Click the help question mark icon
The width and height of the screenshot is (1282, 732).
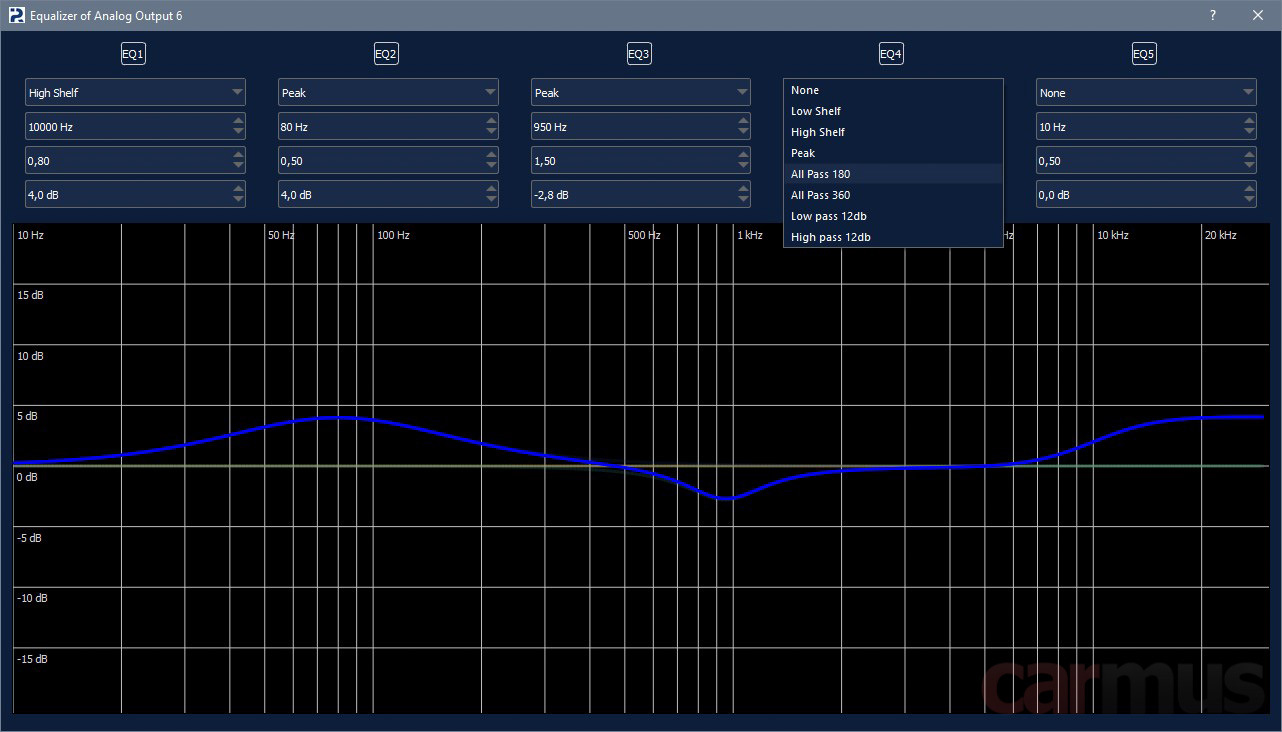[x=1213, y=15]
